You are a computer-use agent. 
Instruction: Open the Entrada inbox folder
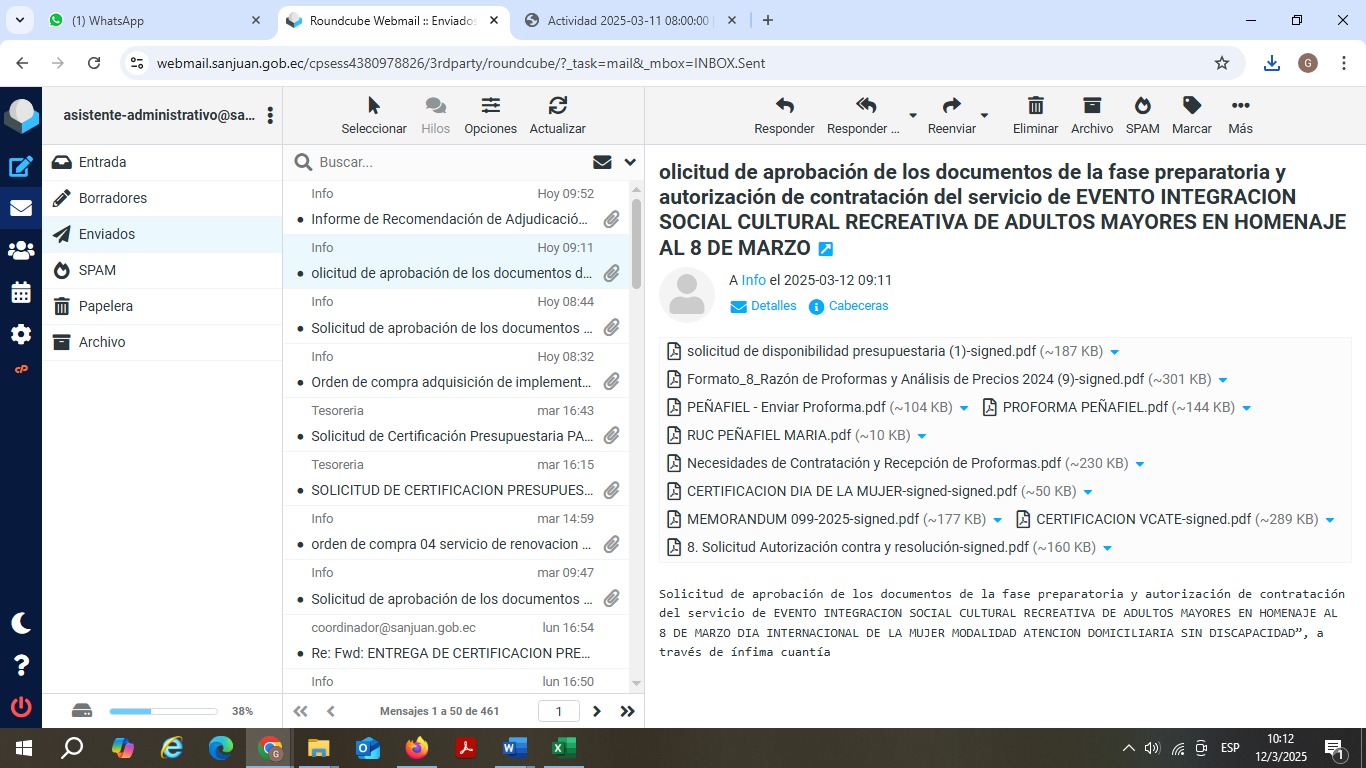tap(102, 162)
